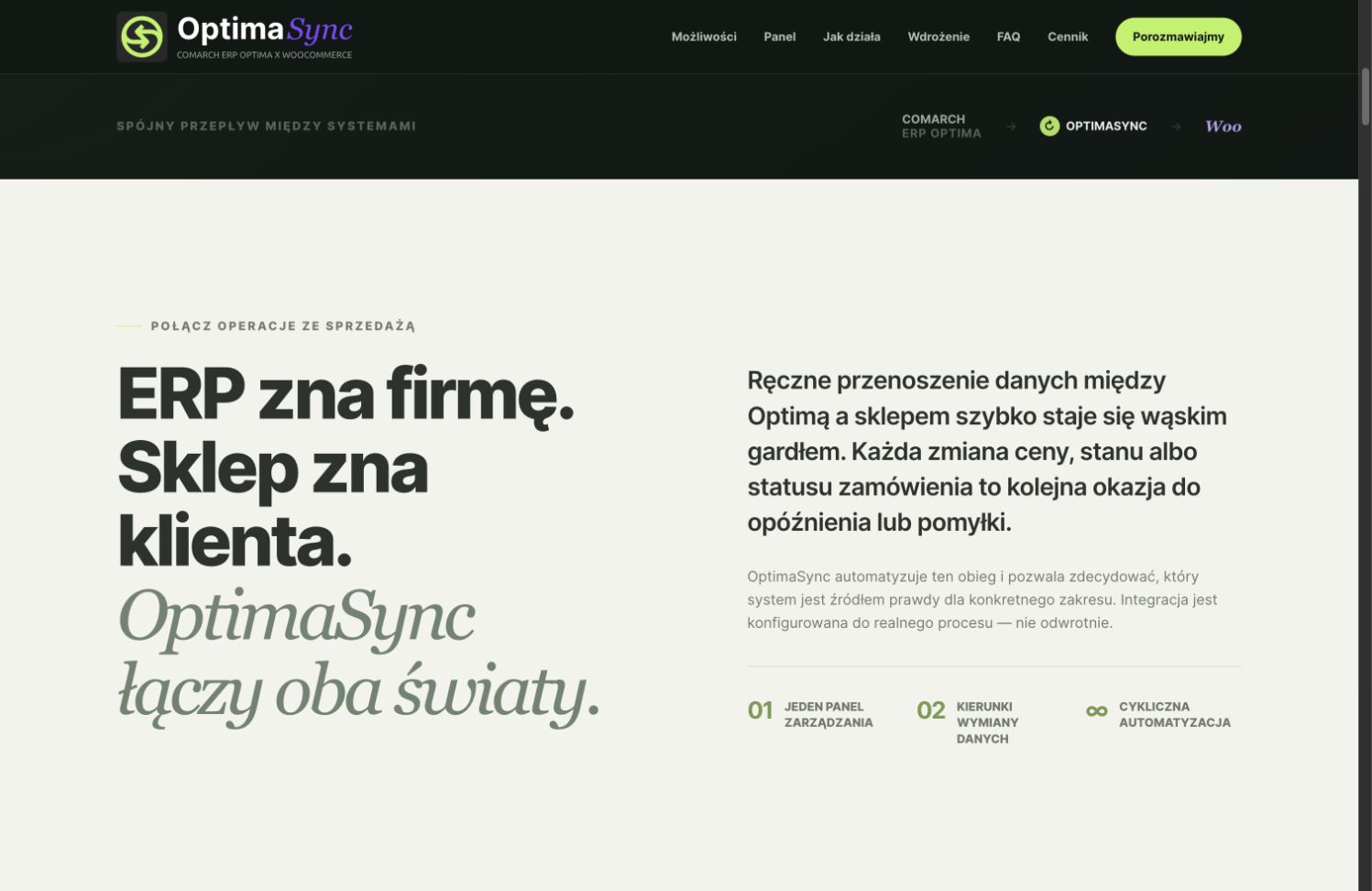Click the infinity icon beside CYKLICZNA AUTOMATYZACJA
This screenshot has width=1372, height=891.
[1096, 710]
